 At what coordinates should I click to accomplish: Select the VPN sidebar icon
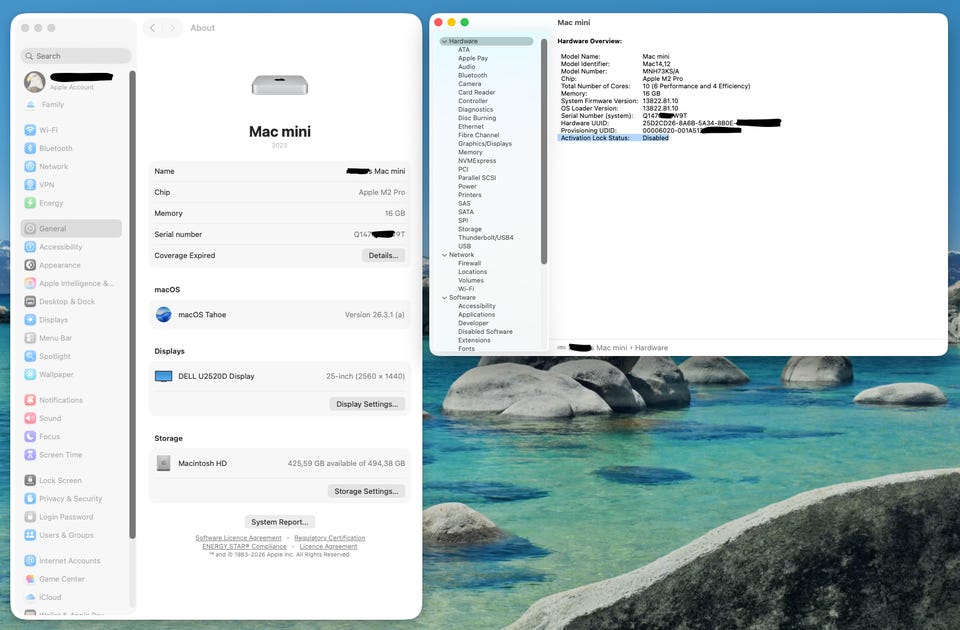pos(31,185)
